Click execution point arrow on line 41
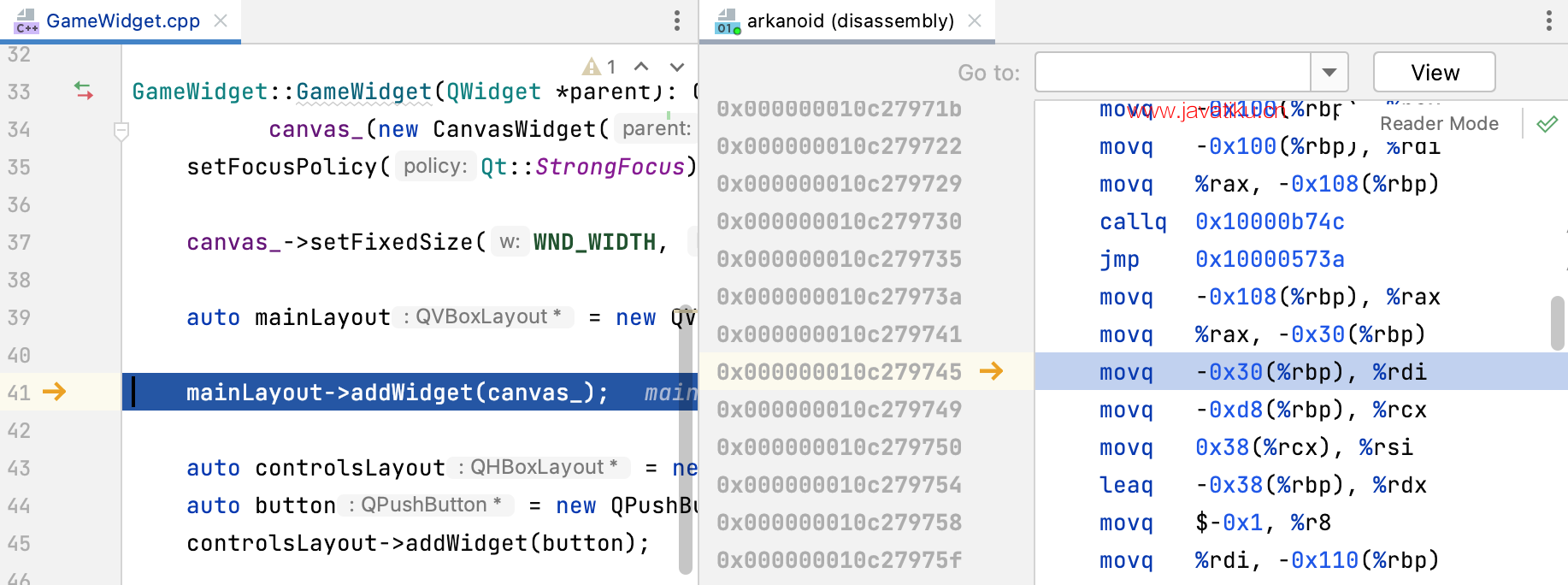1568x585 pixels. click(55, 392)
